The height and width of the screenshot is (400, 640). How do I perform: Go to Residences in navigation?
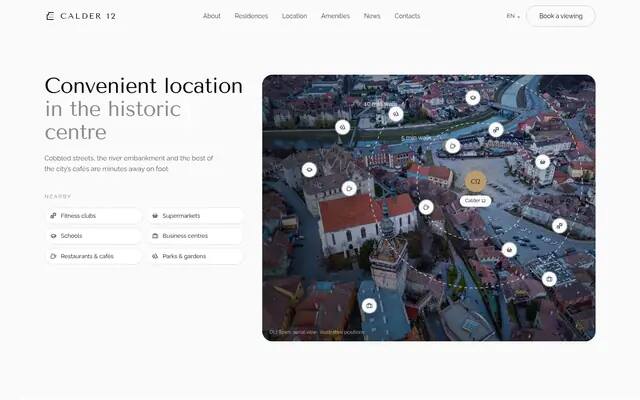pyautogui.click(x=251, y=16)
